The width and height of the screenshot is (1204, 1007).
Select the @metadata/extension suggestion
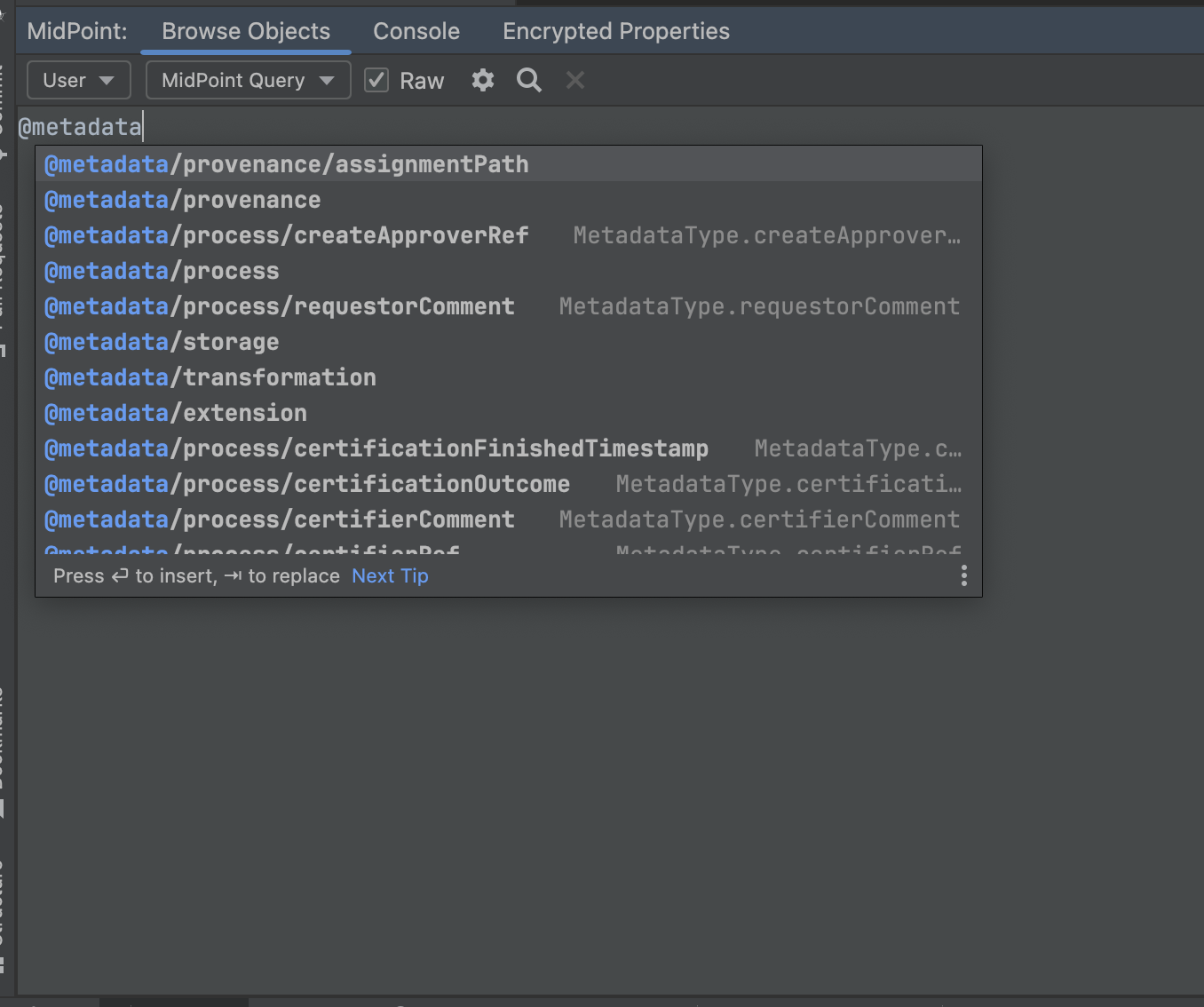(x=175, y=413)
